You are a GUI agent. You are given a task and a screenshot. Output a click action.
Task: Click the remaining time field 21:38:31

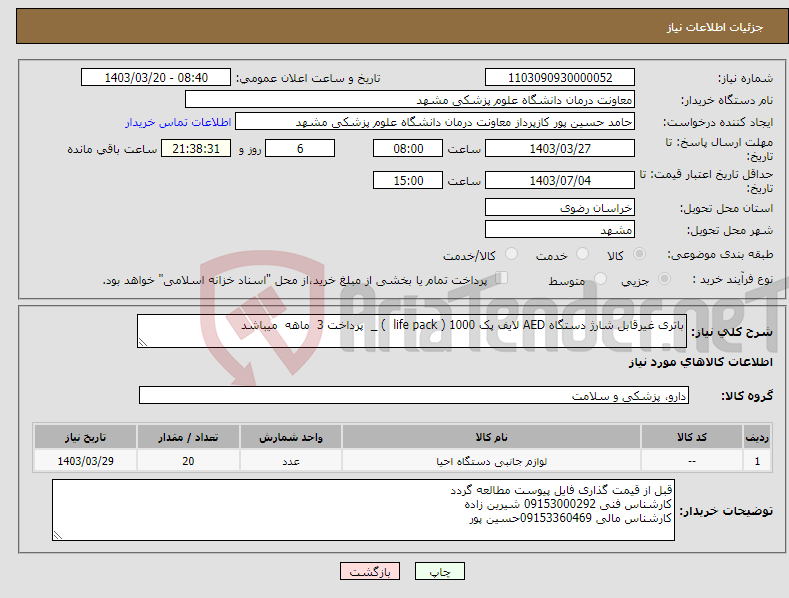(196, 148)
